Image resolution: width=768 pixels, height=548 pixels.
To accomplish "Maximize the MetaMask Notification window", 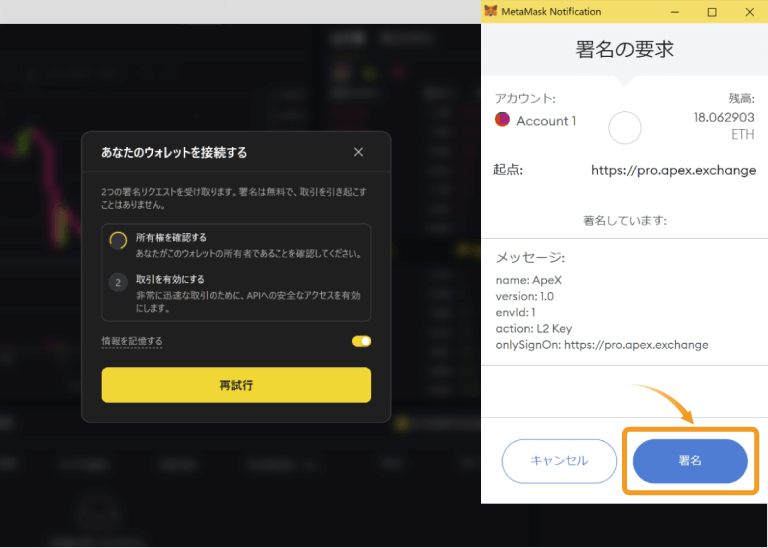I will point(712,12).
